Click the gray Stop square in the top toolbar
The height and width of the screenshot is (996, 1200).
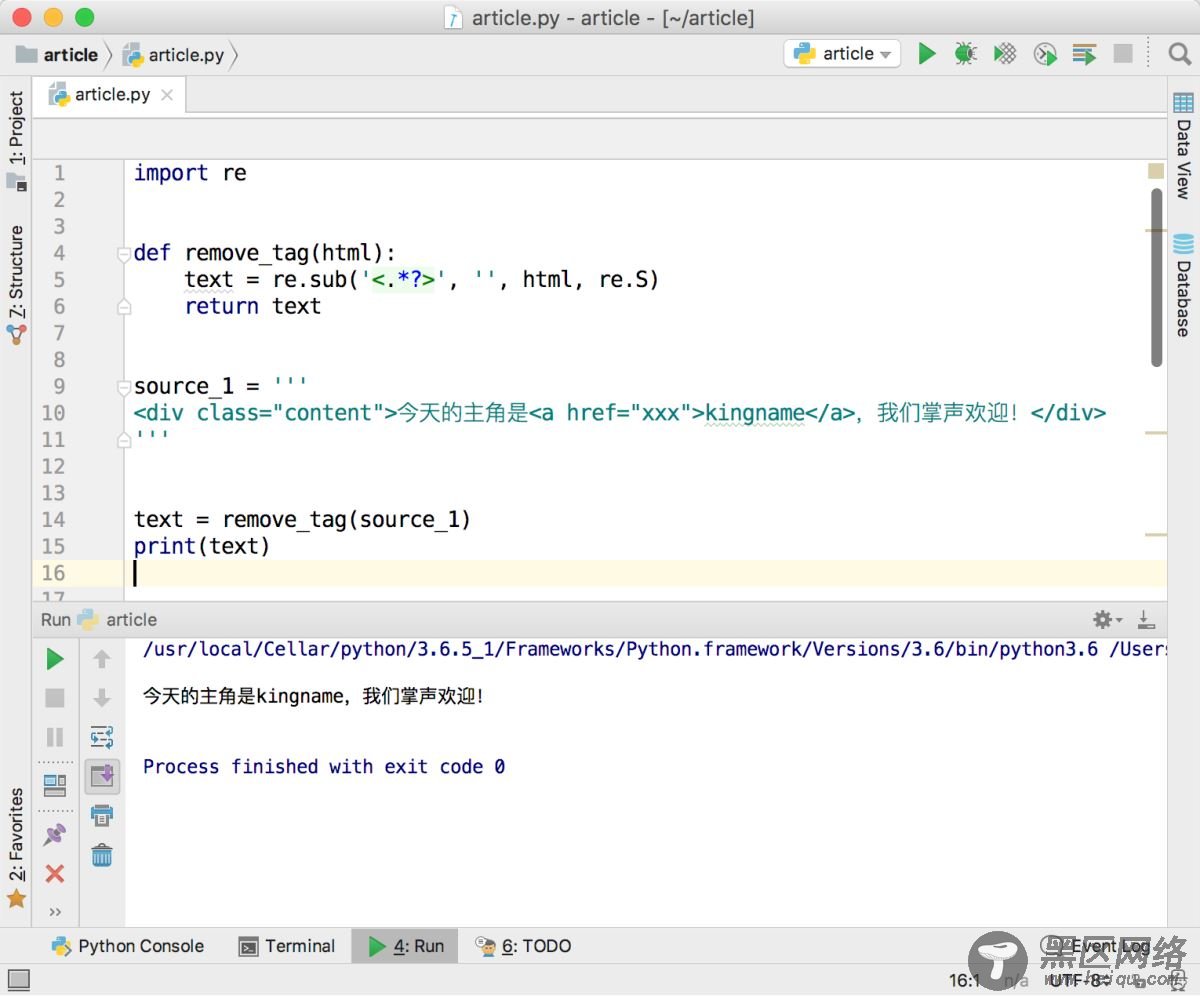click(1123, 54)
